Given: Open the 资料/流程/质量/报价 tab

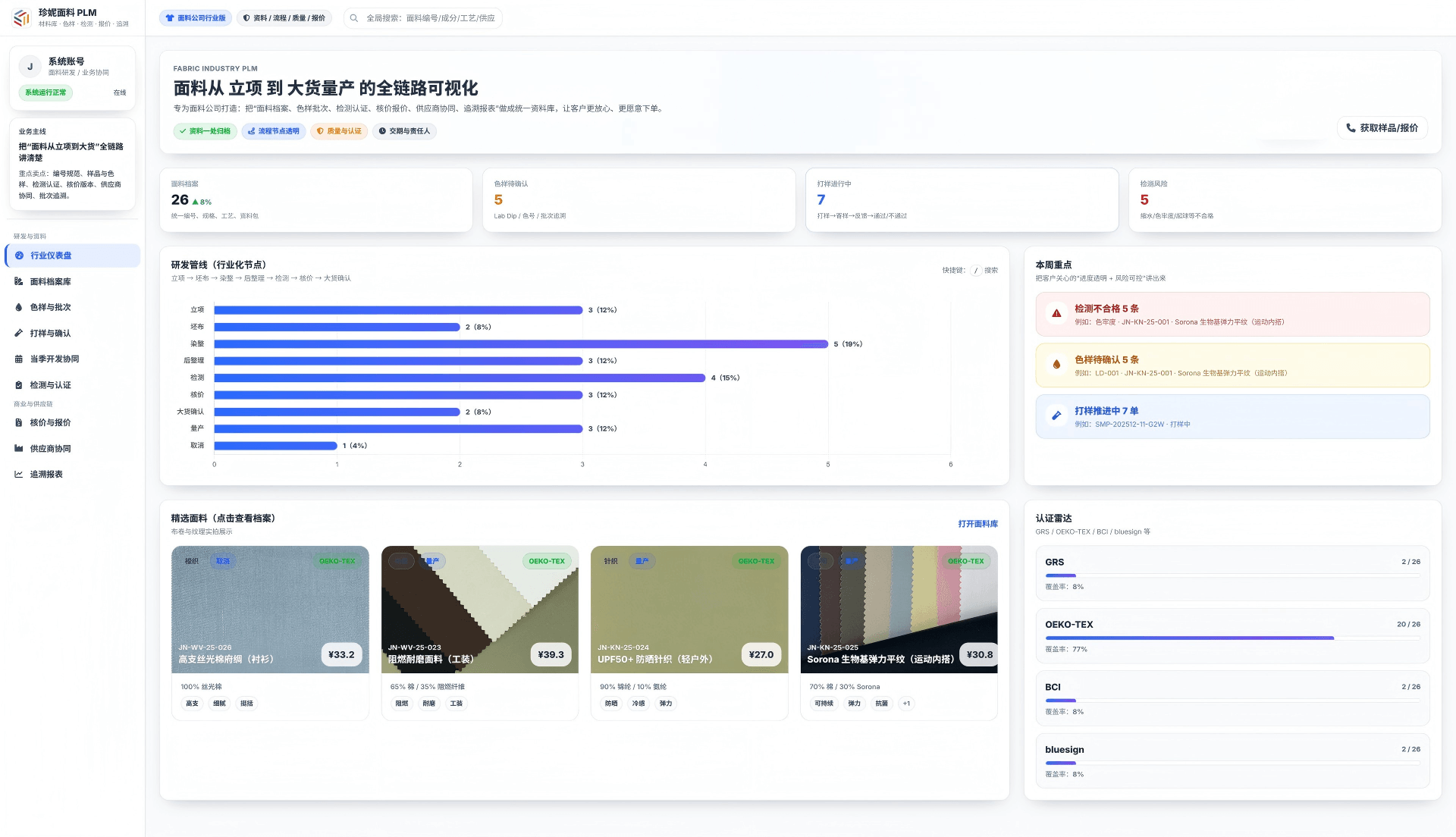Looking at the screenshot, I should (x=284, y=18).
